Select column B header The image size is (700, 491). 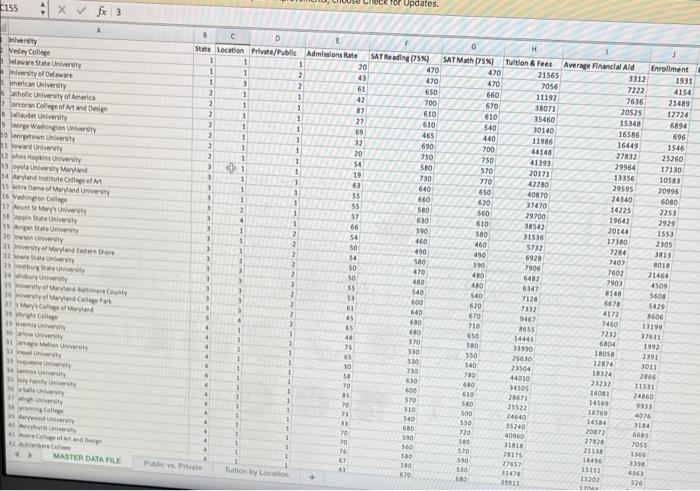[204, 35]
